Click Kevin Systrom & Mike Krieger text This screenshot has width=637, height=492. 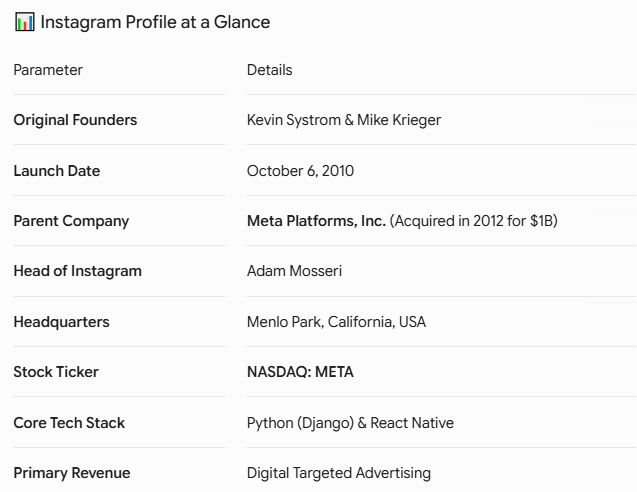(344, 120)
